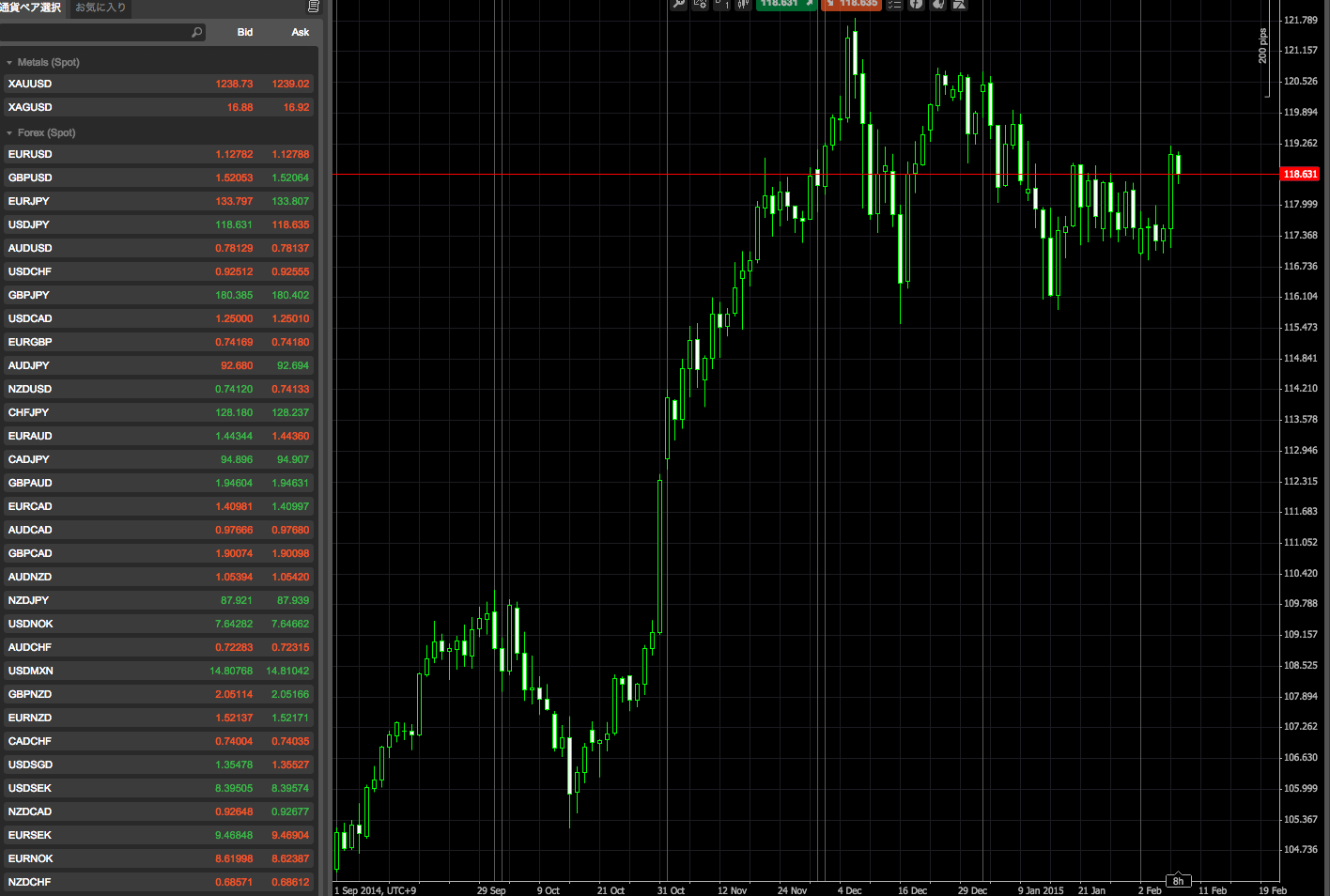This screenshot has height=896, width=1330.
Task: Click the indicators 'f' icon in toolbar
Action: click(x=916, y=4)
